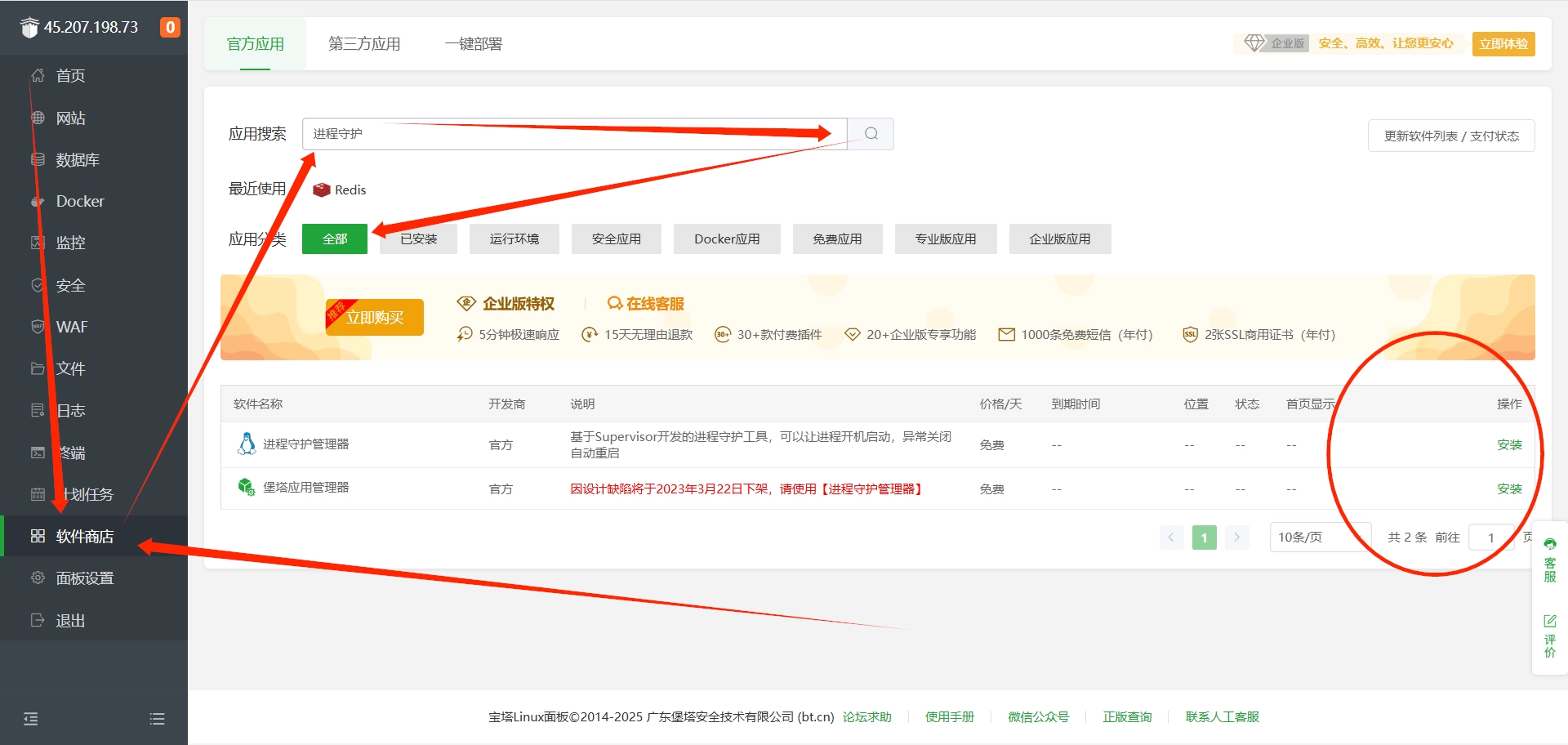Click the 软件名称 column header

click(x=258, y=404)
